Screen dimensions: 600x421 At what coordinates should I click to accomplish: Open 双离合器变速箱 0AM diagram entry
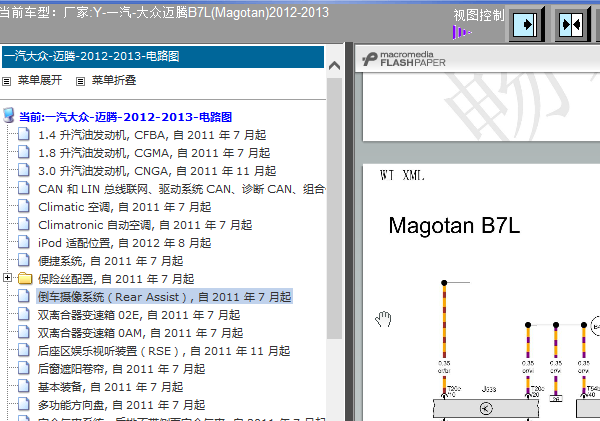pos(140,333)
